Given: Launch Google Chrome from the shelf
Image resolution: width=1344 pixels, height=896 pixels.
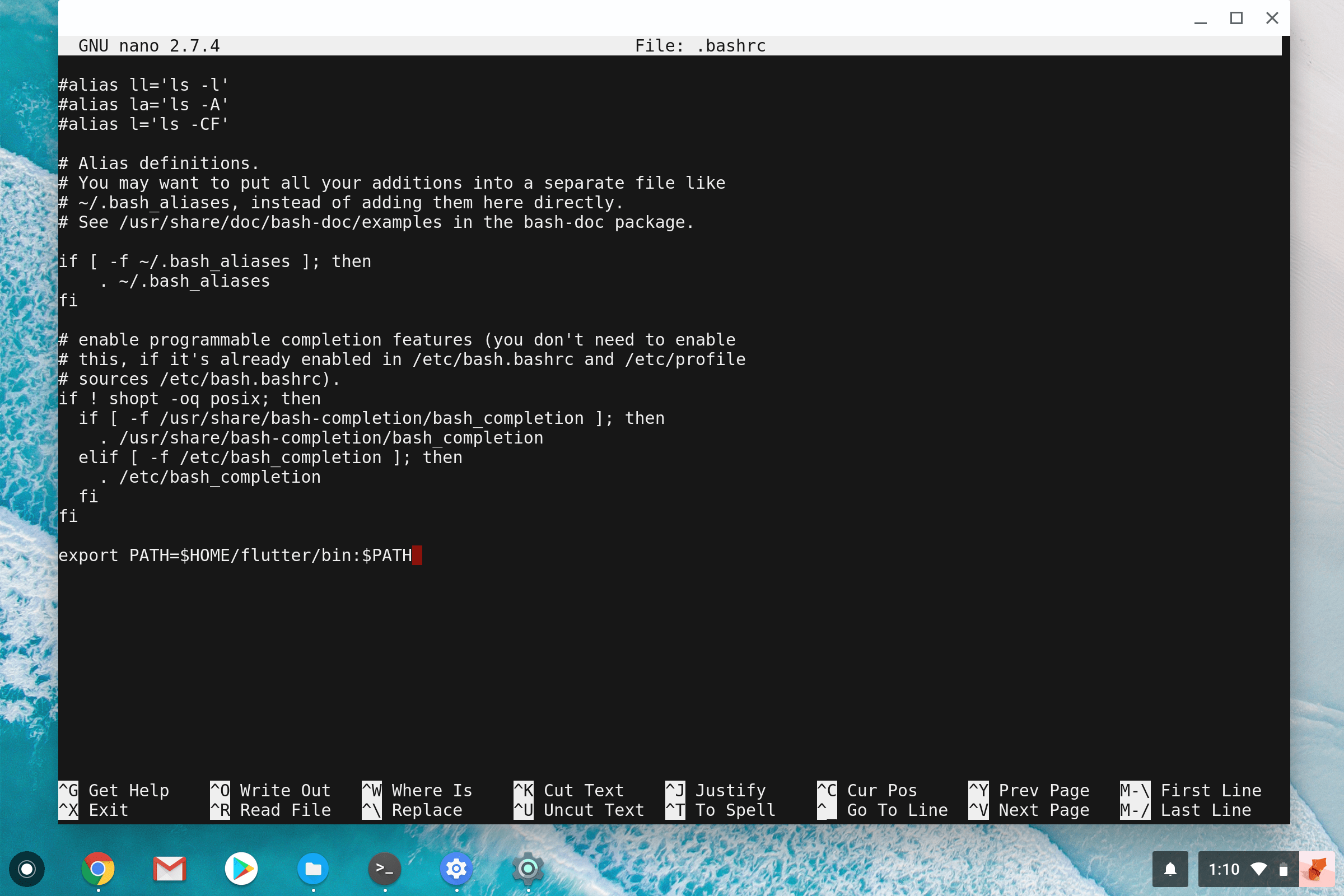Looking at the screenshot, I should click(97, 869).
